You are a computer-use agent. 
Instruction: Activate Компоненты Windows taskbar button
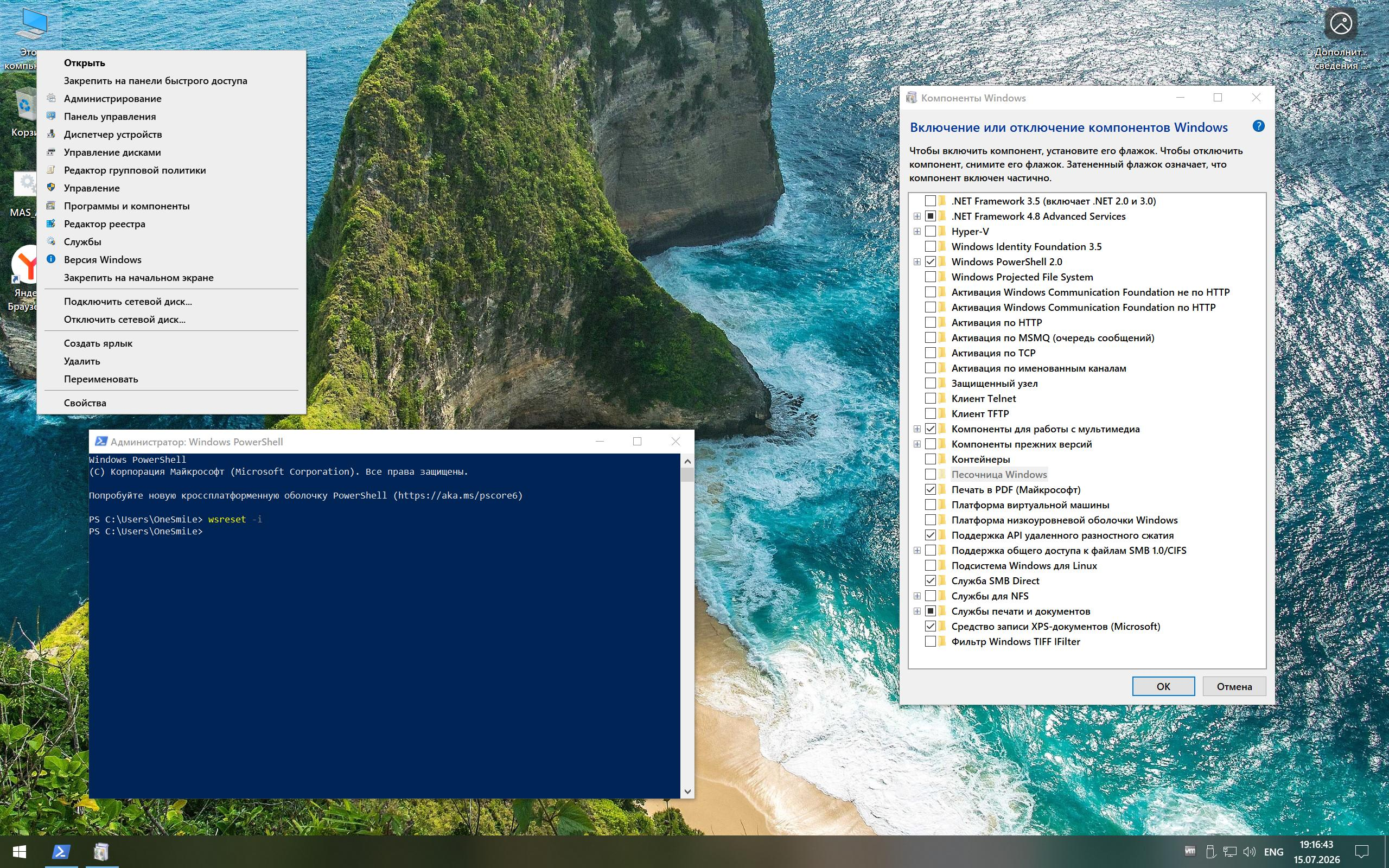click(101, 852)
